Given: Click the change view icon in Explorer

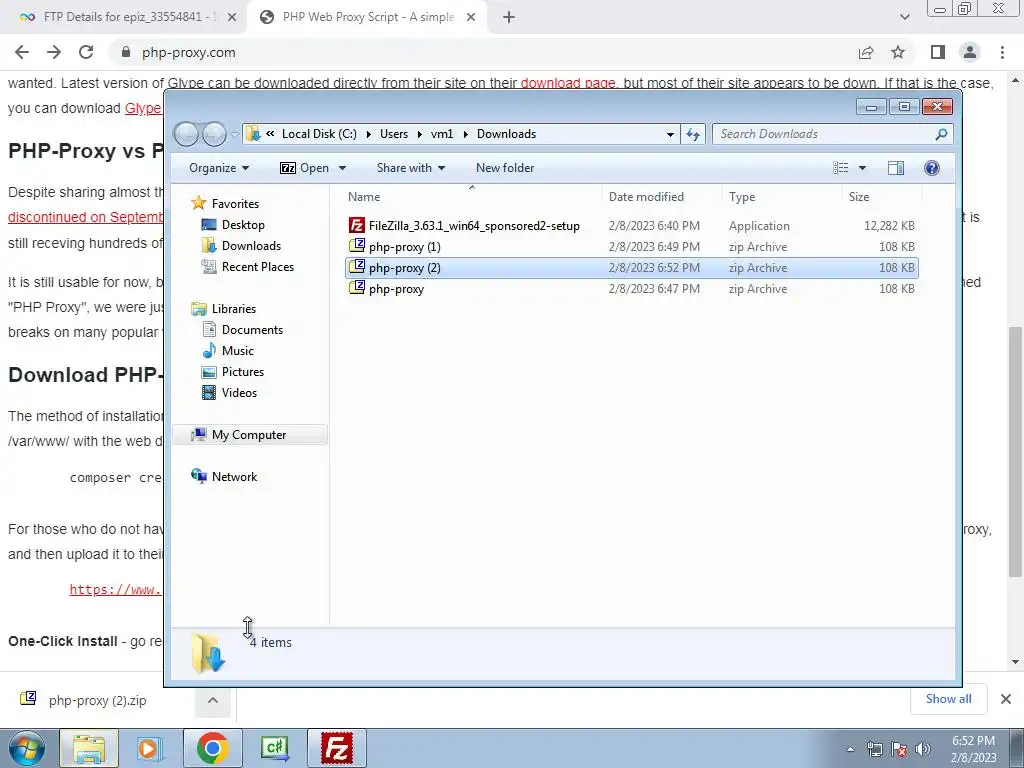Looking at the screenshot, I should [841, 168].
